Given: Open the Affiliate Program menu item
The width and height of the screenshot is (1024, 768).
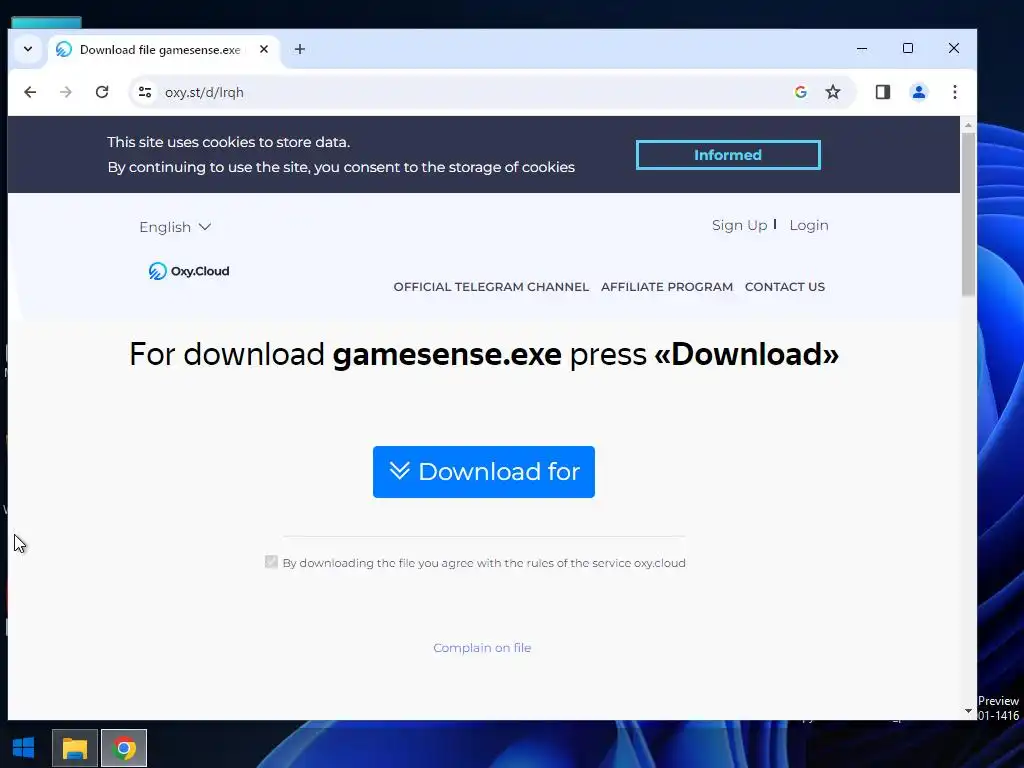Looking at the screenshot, I should pyautogui.click(x=667, y=287).
